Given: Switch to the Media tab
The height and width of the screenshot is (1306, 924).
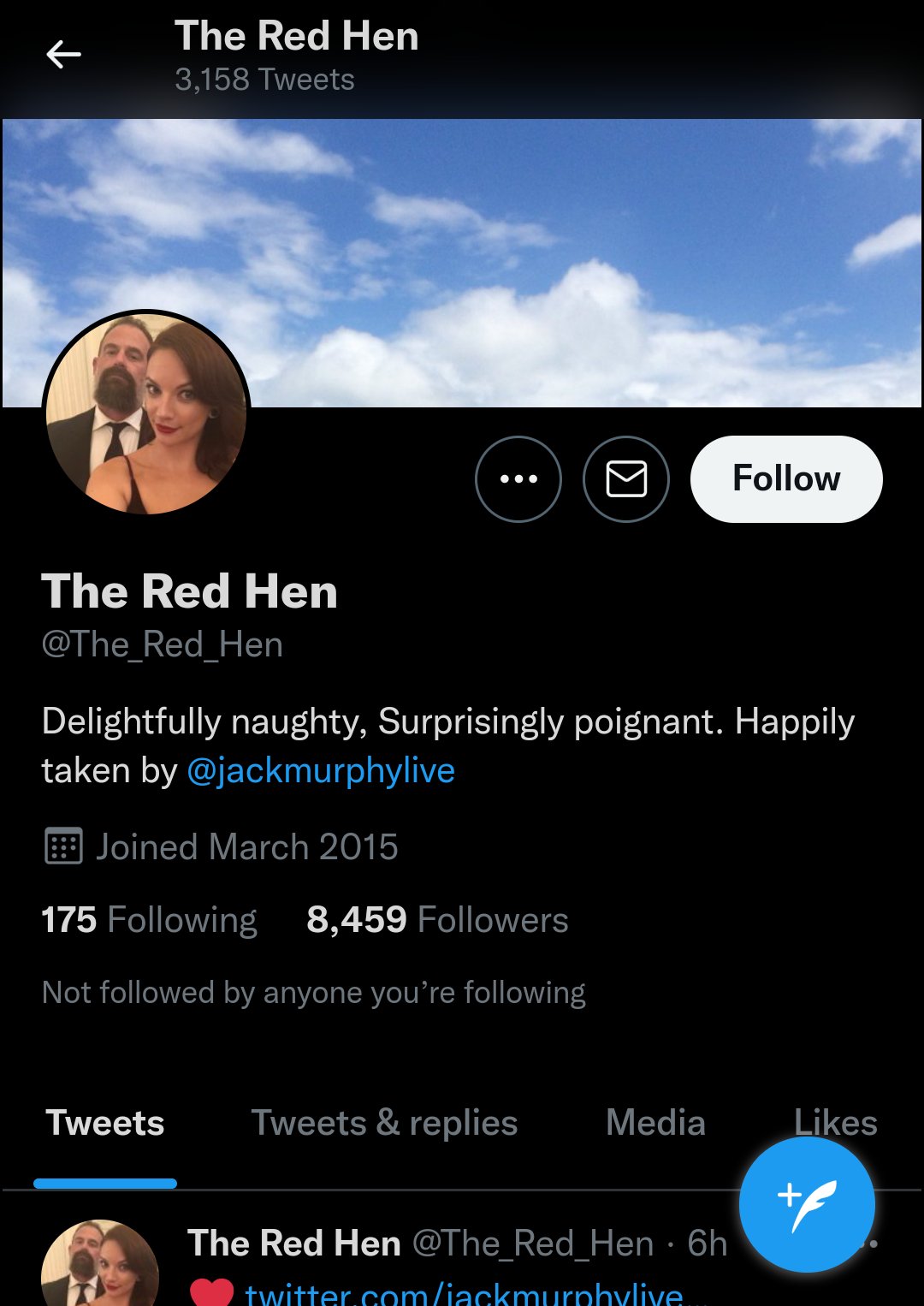Looking at the screenshot, I should 655,1123.
